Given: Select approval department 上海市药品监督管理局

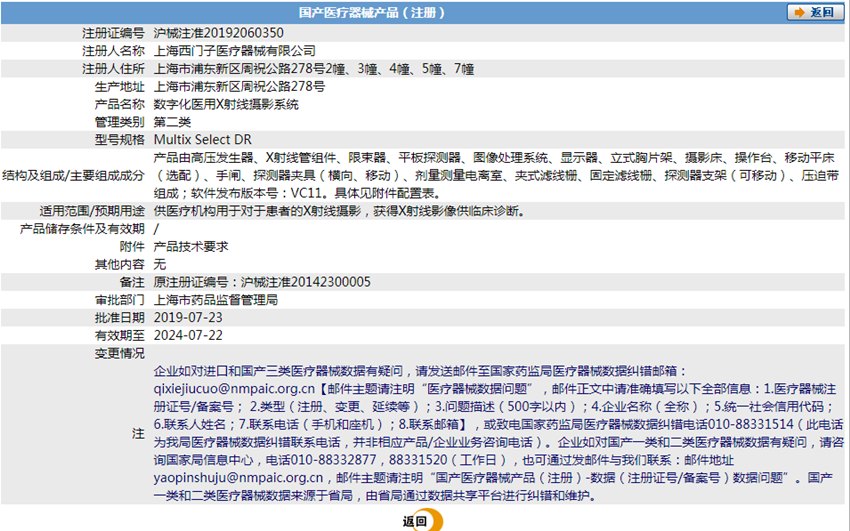Looking at the screenshot, I should click(216, 300).
